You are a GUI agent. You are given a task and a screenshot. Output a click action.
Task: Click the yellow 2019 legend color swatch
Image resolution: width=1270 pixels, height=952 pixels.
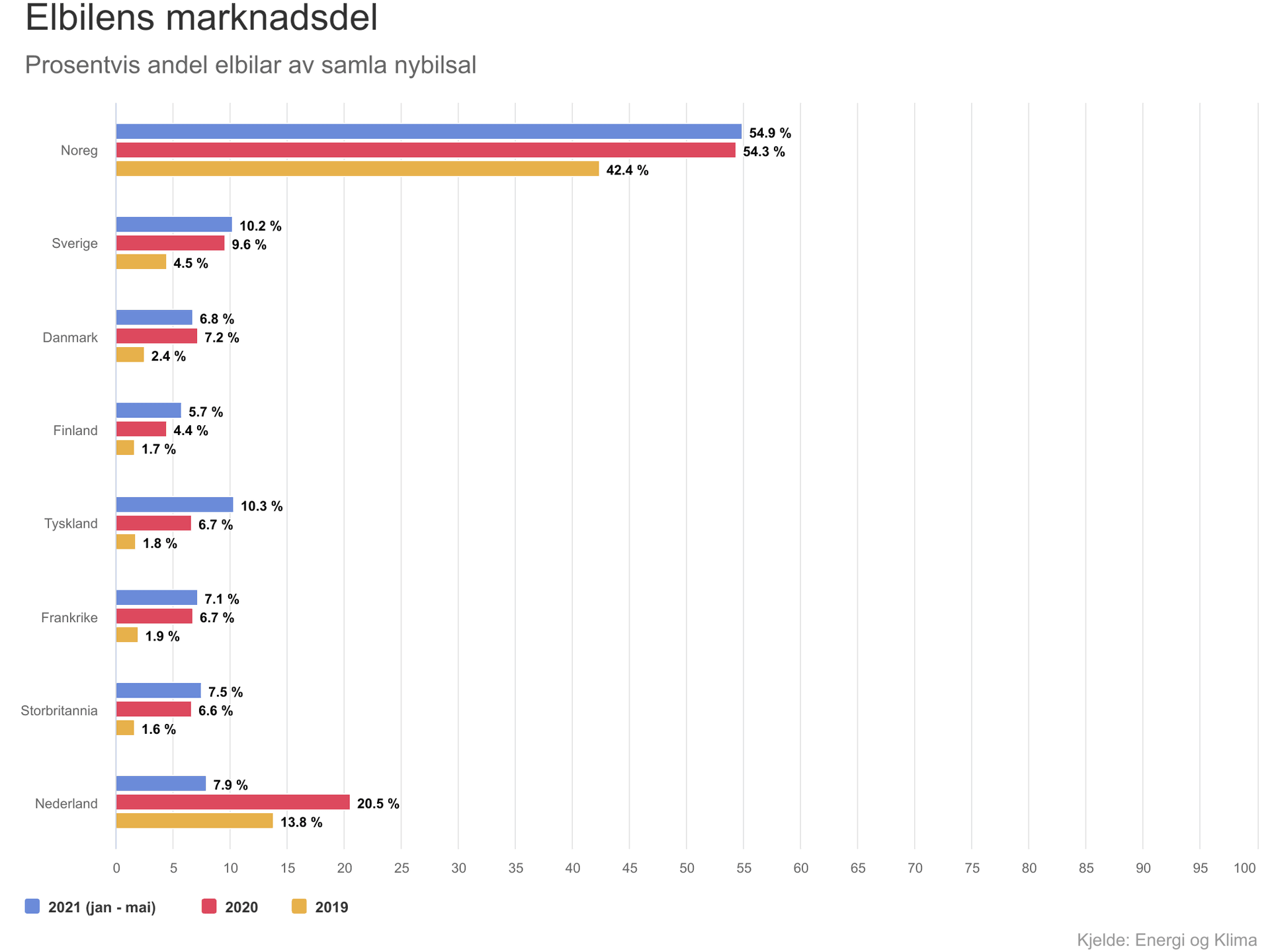(299, 906)
